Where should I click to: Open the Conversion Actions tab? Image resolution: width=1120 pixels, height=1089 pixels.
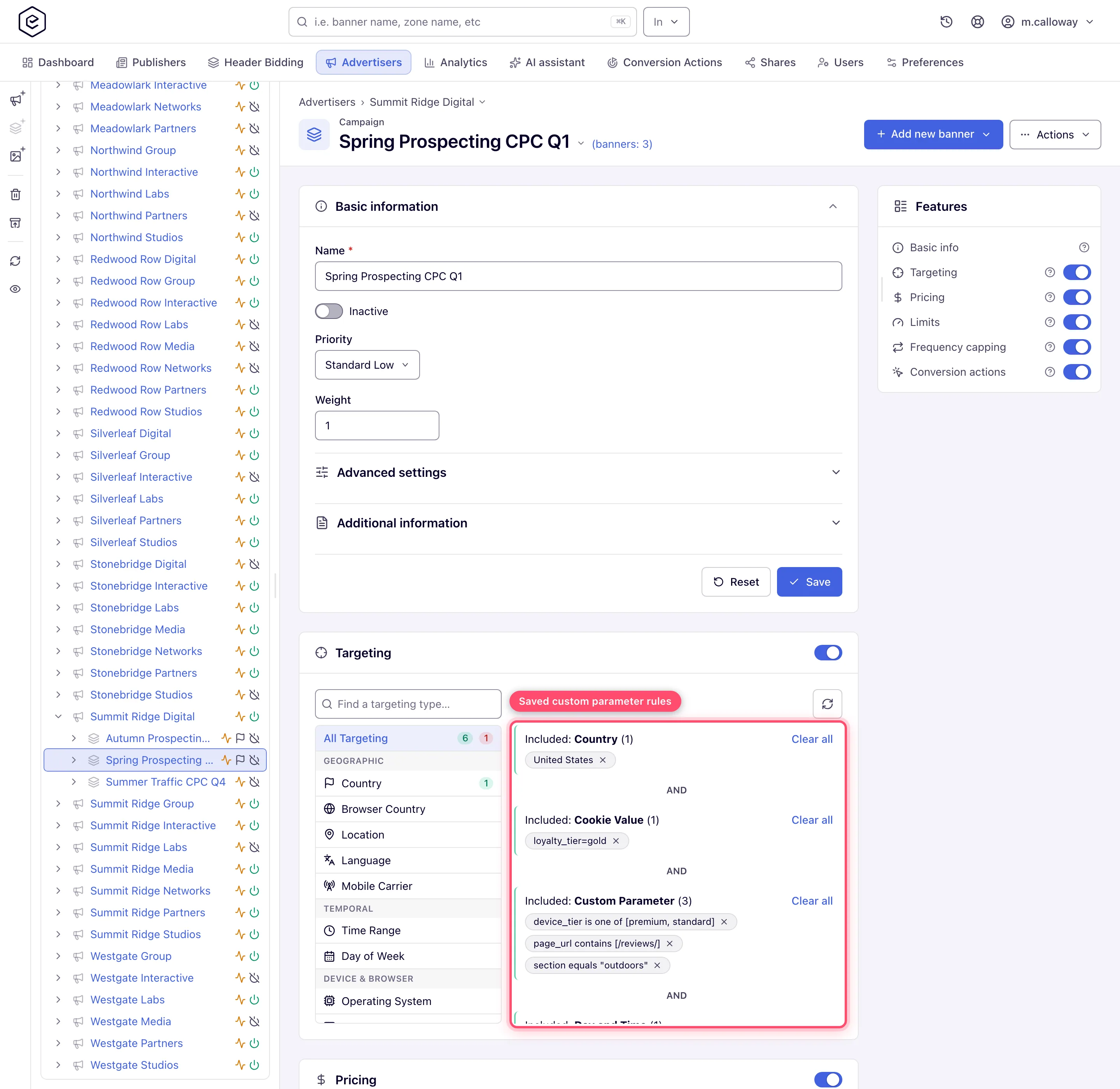(x=664, y=62)
